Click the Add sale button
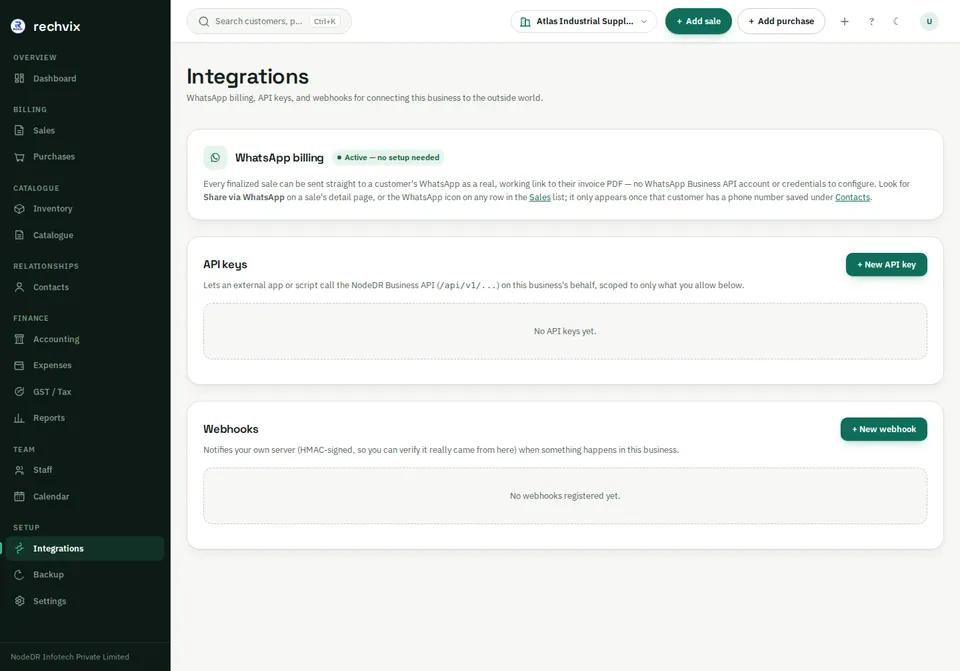The width and height of the screenshot is (960, 671). tap(698, 21)
